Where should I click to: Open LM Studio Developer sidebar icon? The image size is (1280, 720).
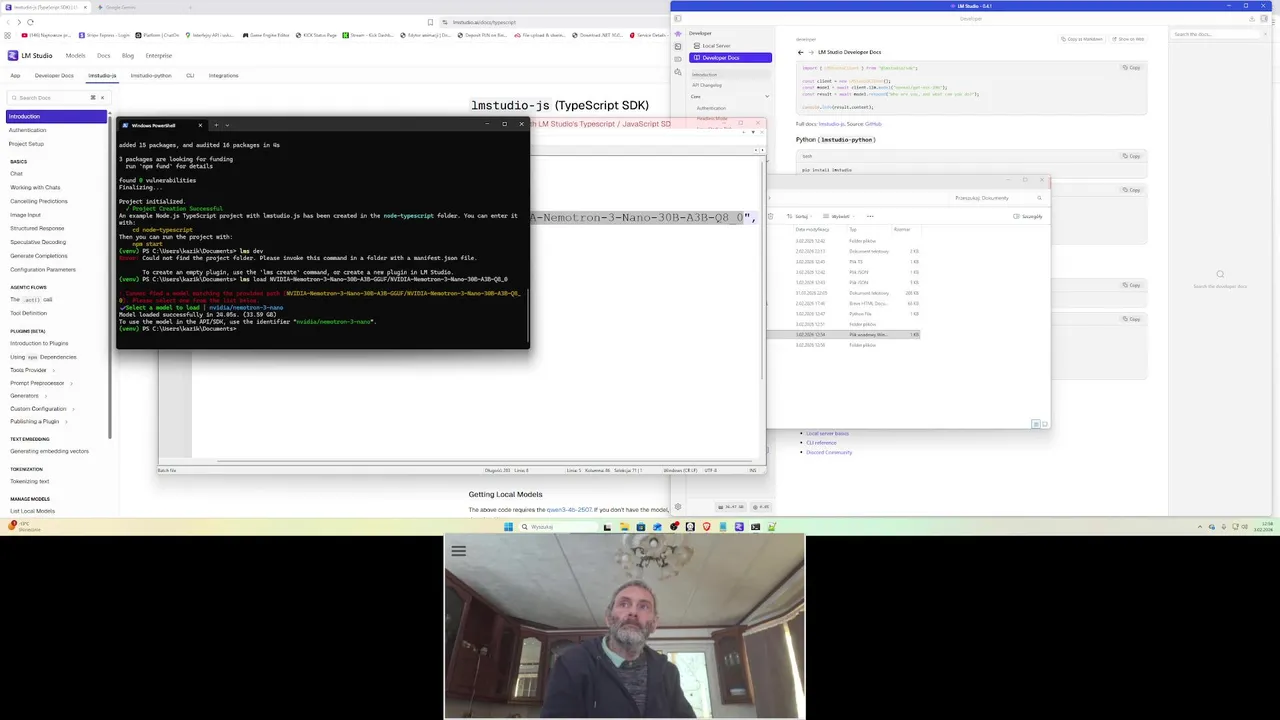[x=677, y=46]
